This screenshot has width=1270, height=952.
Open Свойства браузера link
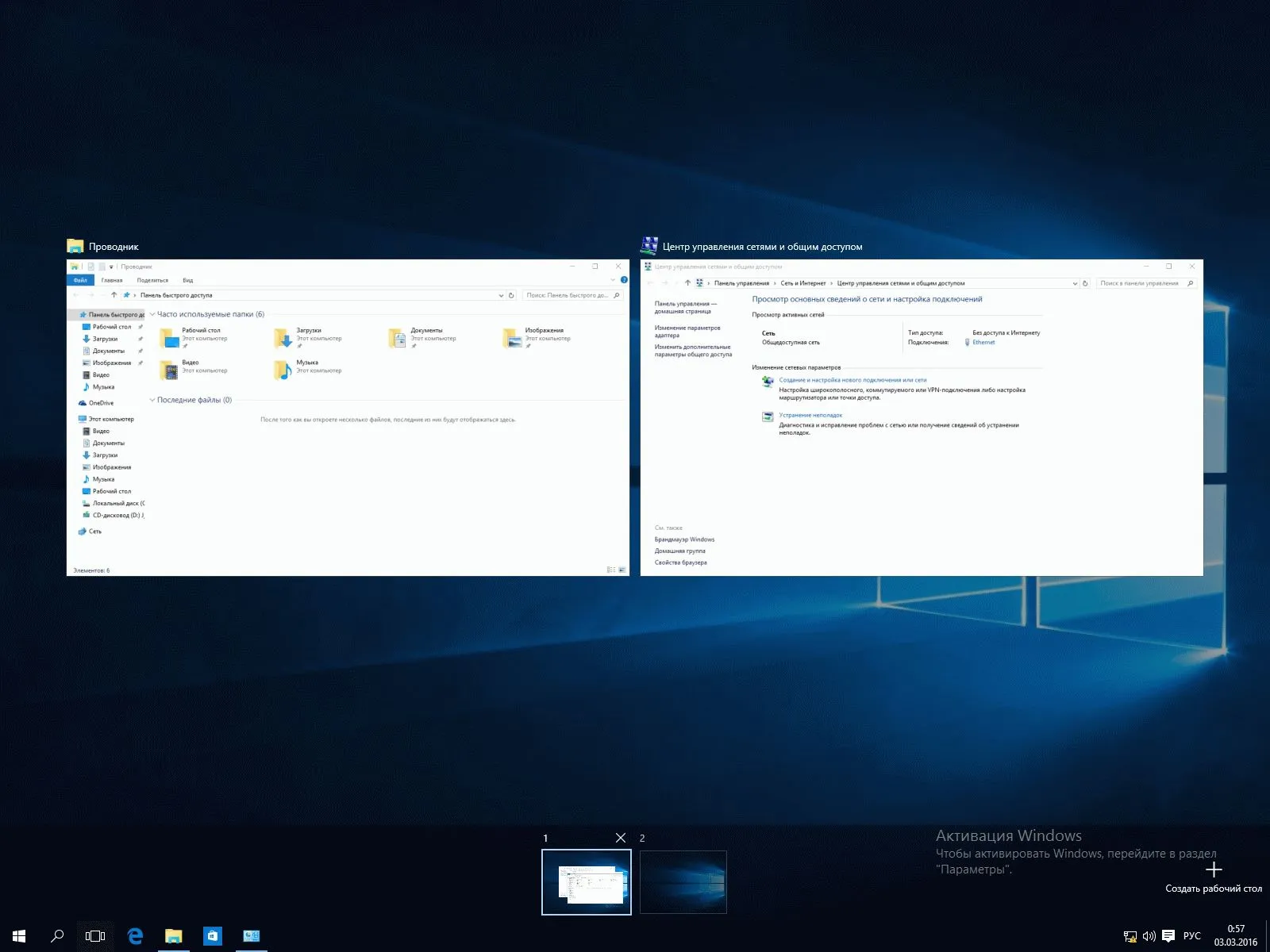[x=680, y=562]
